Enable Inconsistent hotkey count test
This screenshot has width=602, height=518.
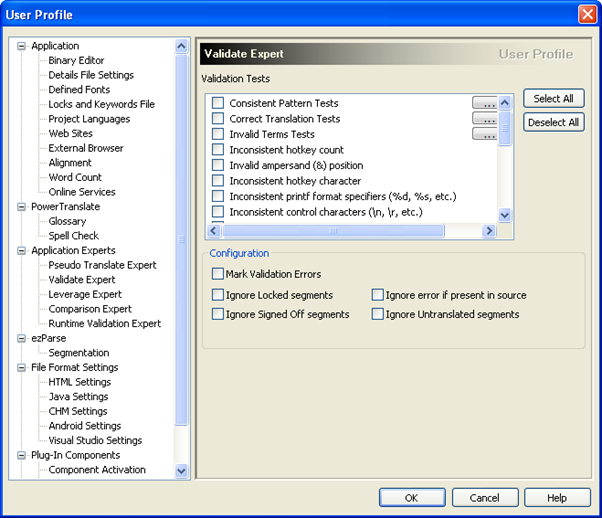click(218, 149)
